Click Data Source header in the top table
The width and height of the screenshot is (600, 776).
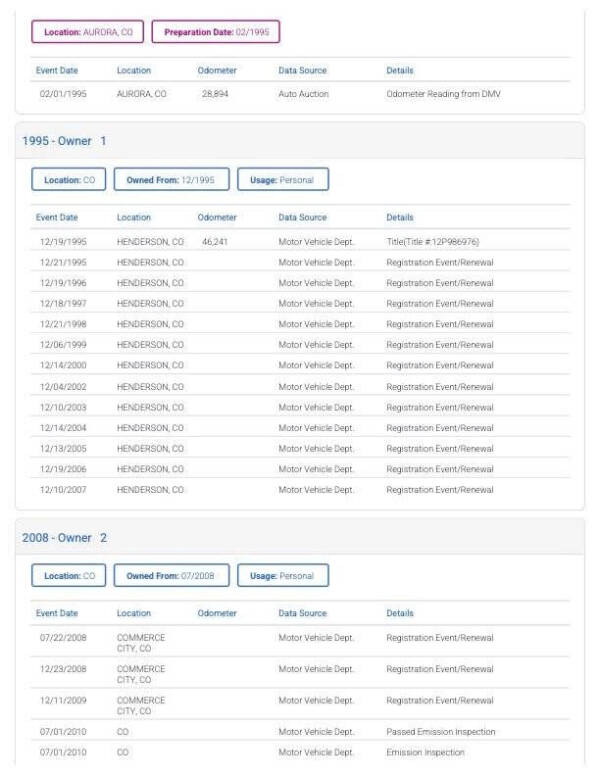[x=302, y=70]
